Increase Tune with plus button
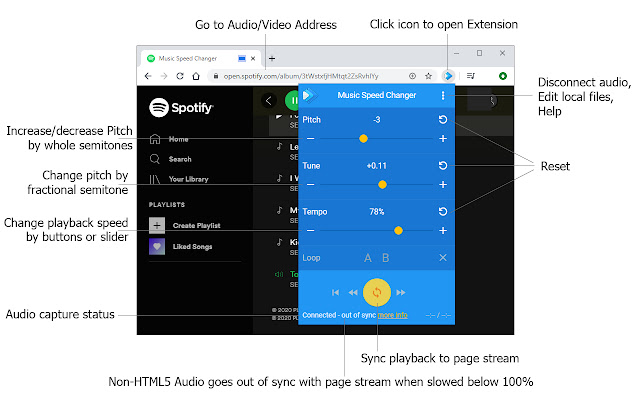 pyautogui.click(x=443, y=184)
